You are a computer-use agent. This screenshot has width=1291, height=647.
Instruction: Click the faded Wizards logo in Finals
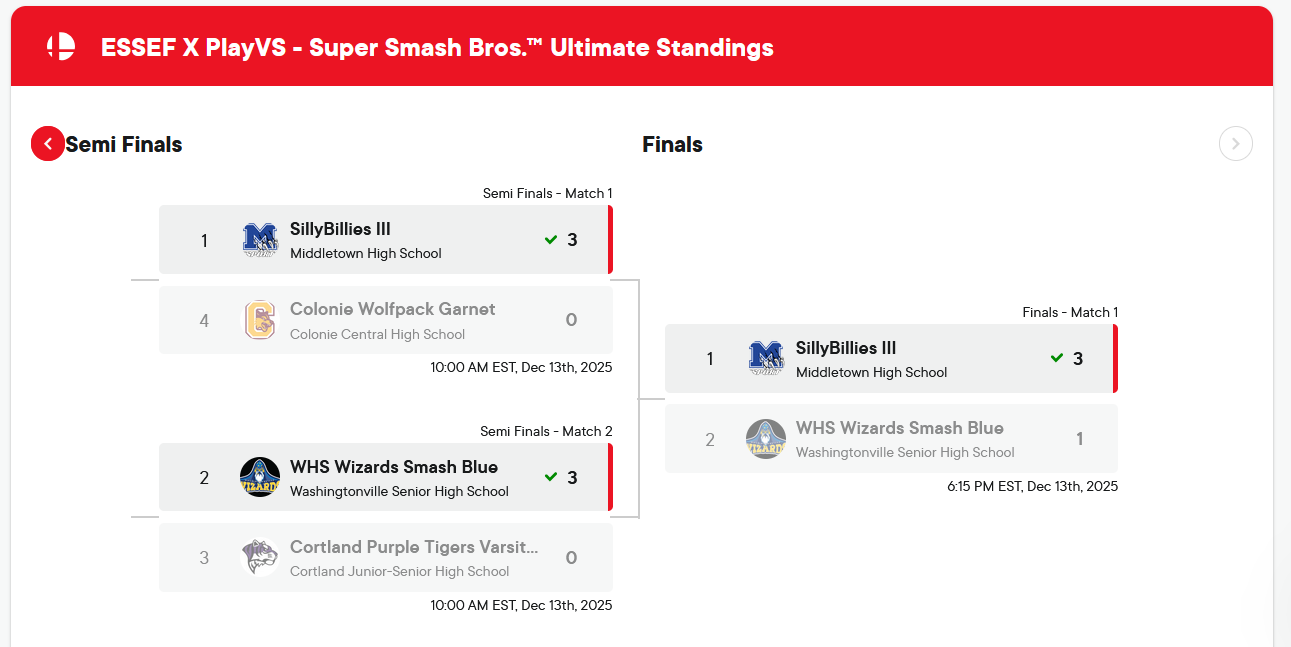click(x=766, y=439)
